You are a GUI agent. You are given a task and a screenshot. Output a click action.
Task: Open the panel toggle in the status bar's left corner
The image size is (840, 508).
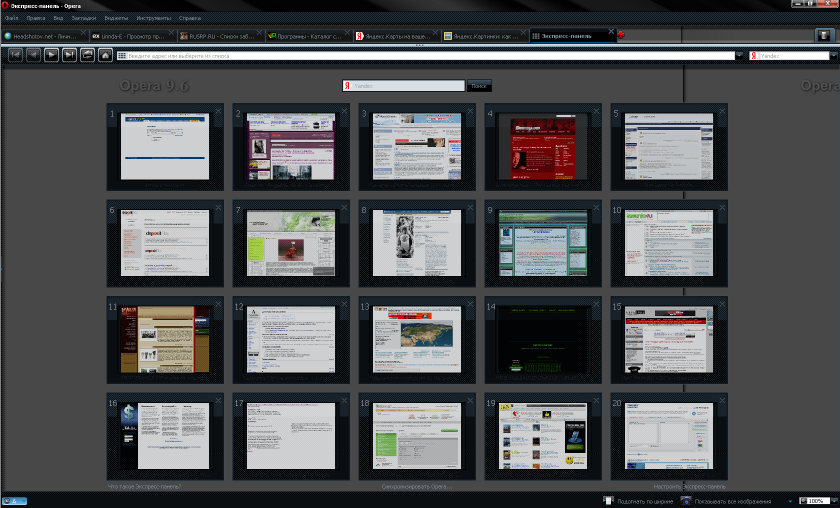[14, 501]
